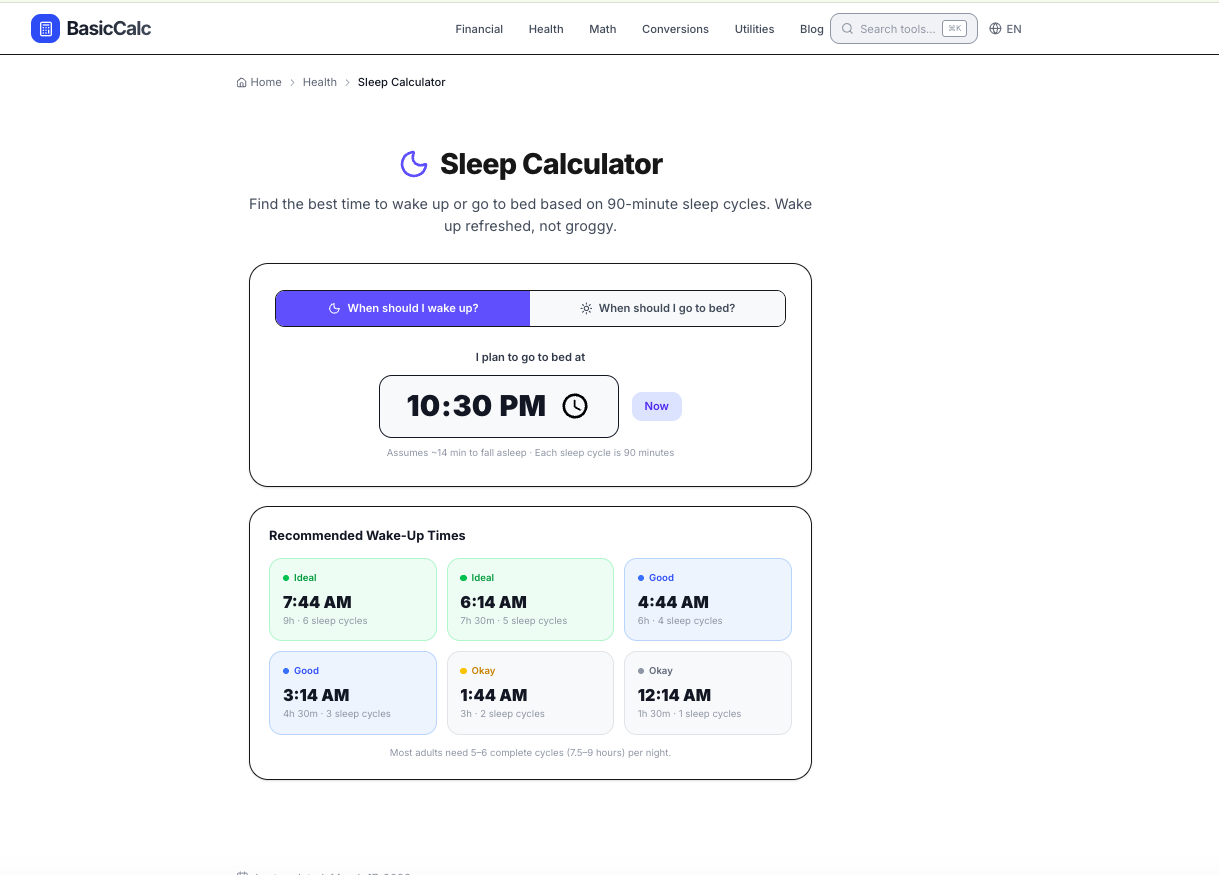Click the moon icon on the wake-up tab

[x=334, y=308]
